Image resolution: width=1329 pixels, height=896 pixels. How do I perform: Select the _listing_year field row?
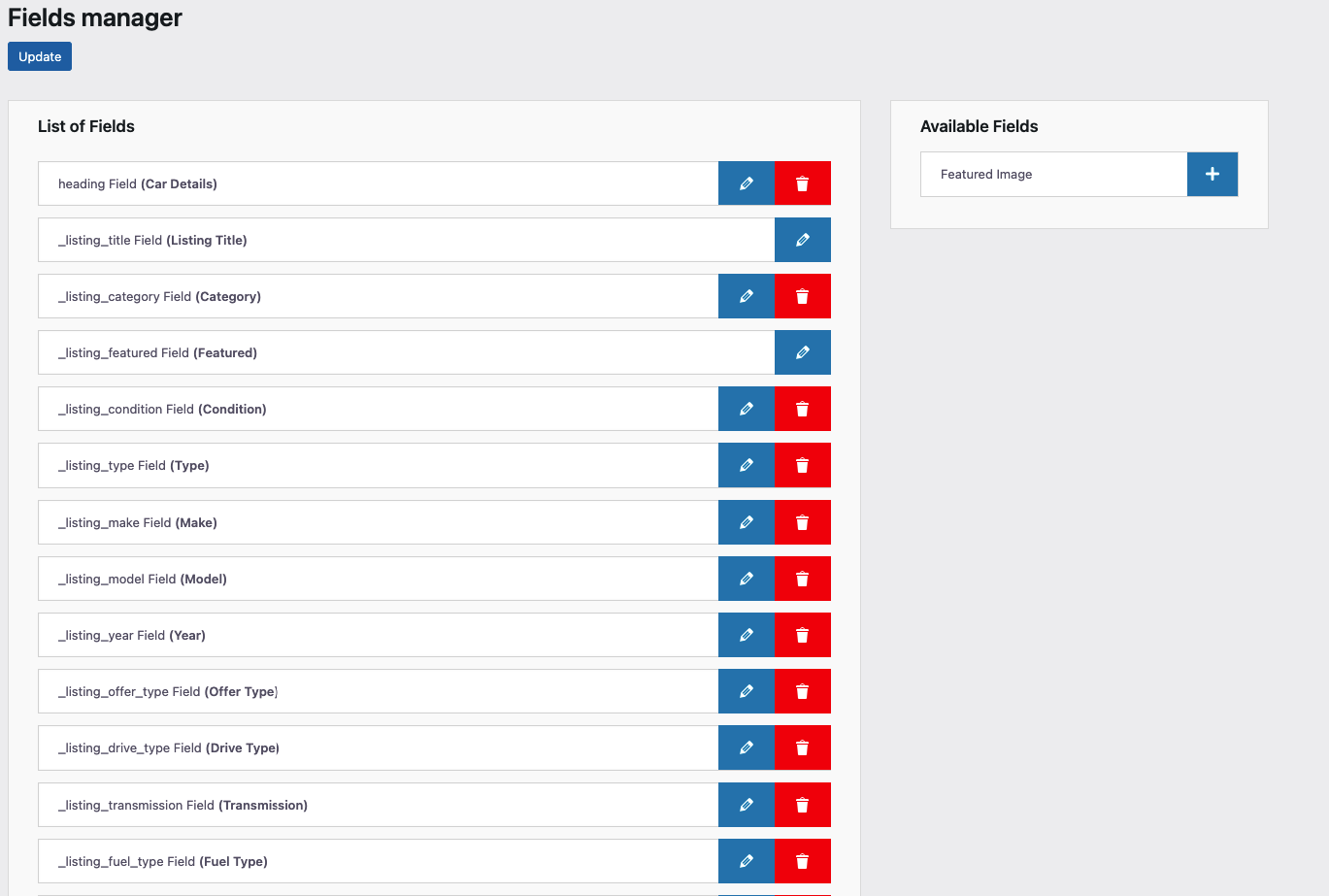(x=377, y=635)
